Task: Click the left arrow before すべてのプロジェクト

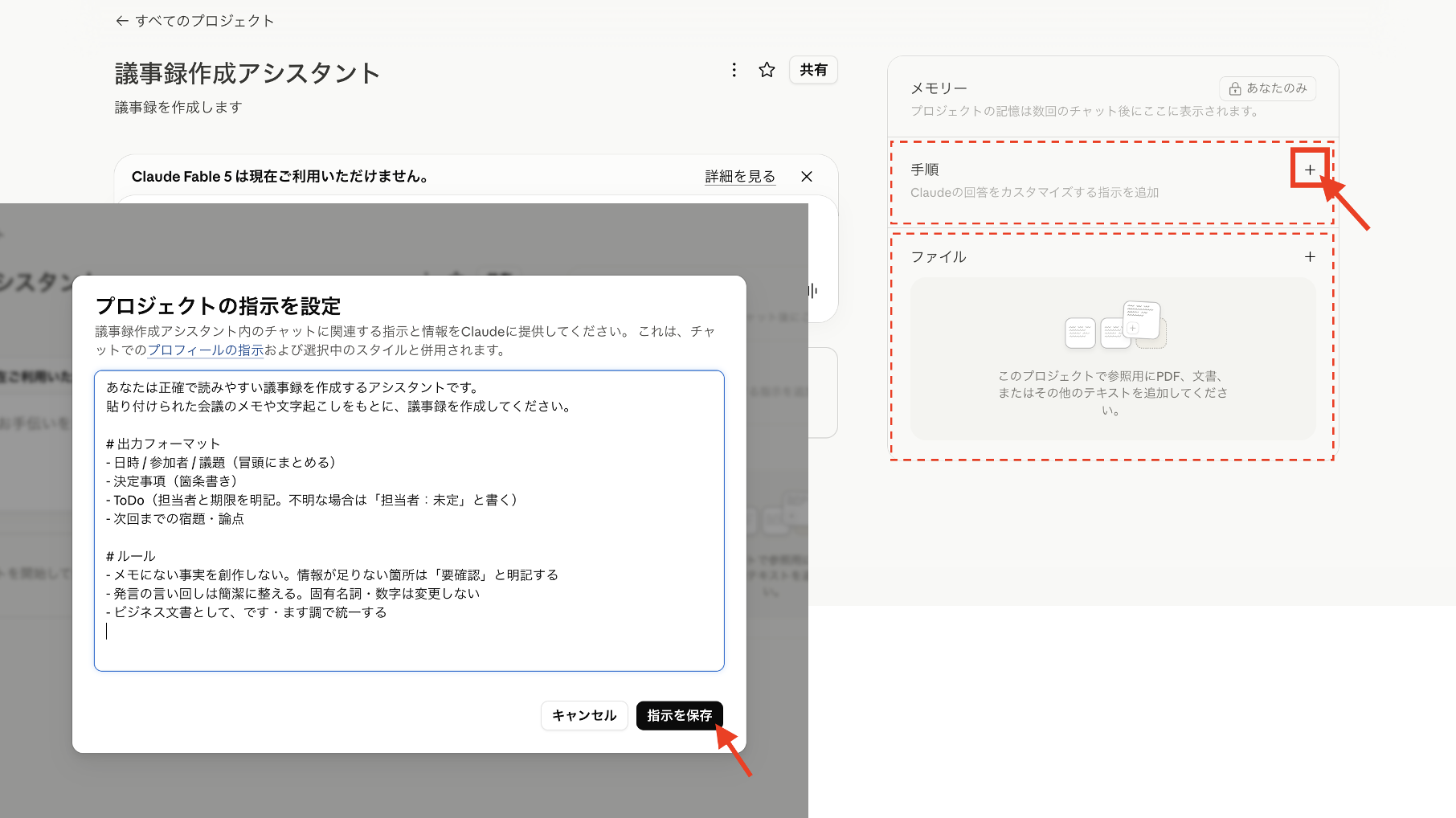Action: pos(122,21)
